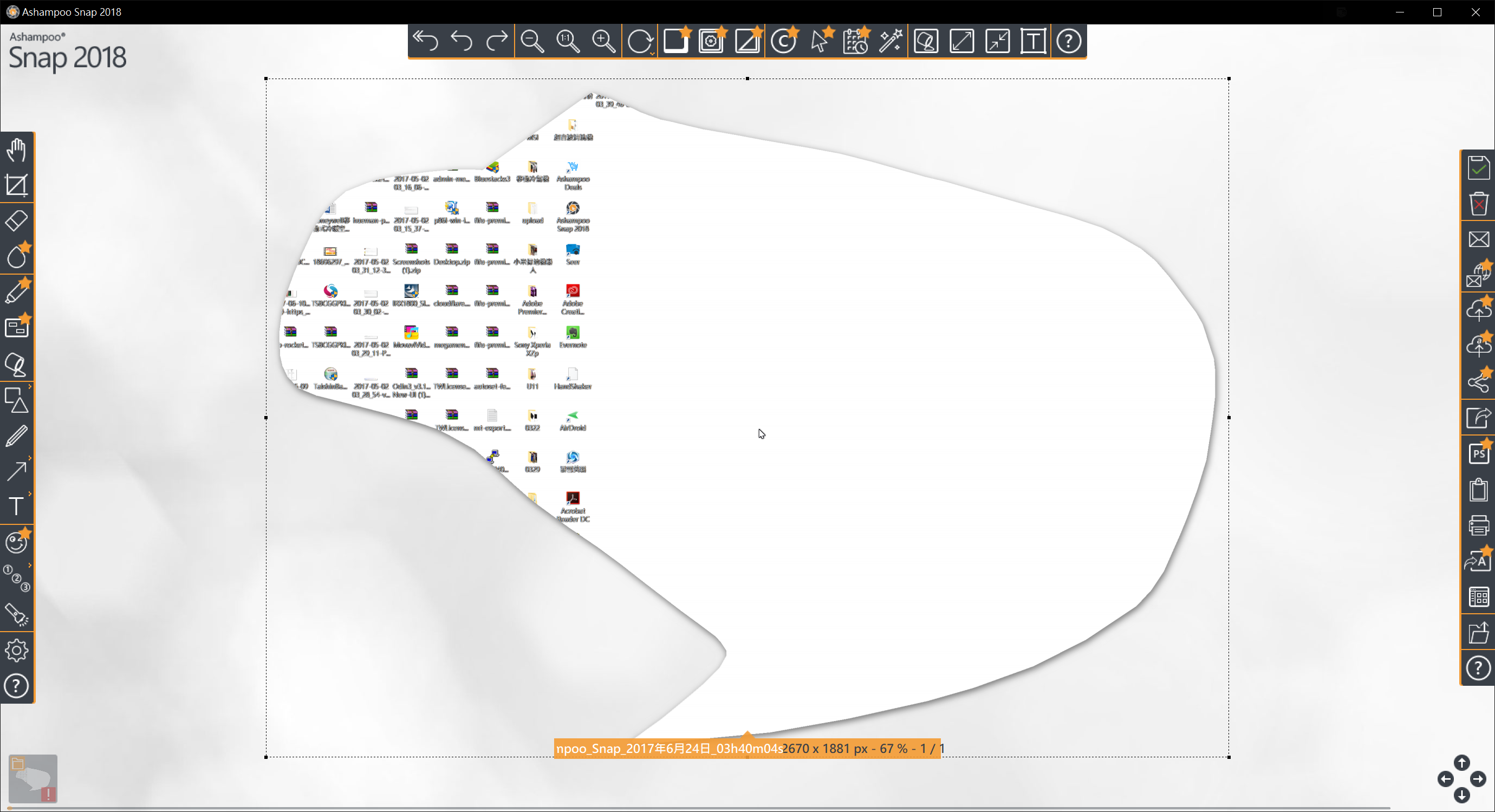Screen dimensions: 1495x812
Task: Select the Eraser tool
Action: [x=16, y=221]
